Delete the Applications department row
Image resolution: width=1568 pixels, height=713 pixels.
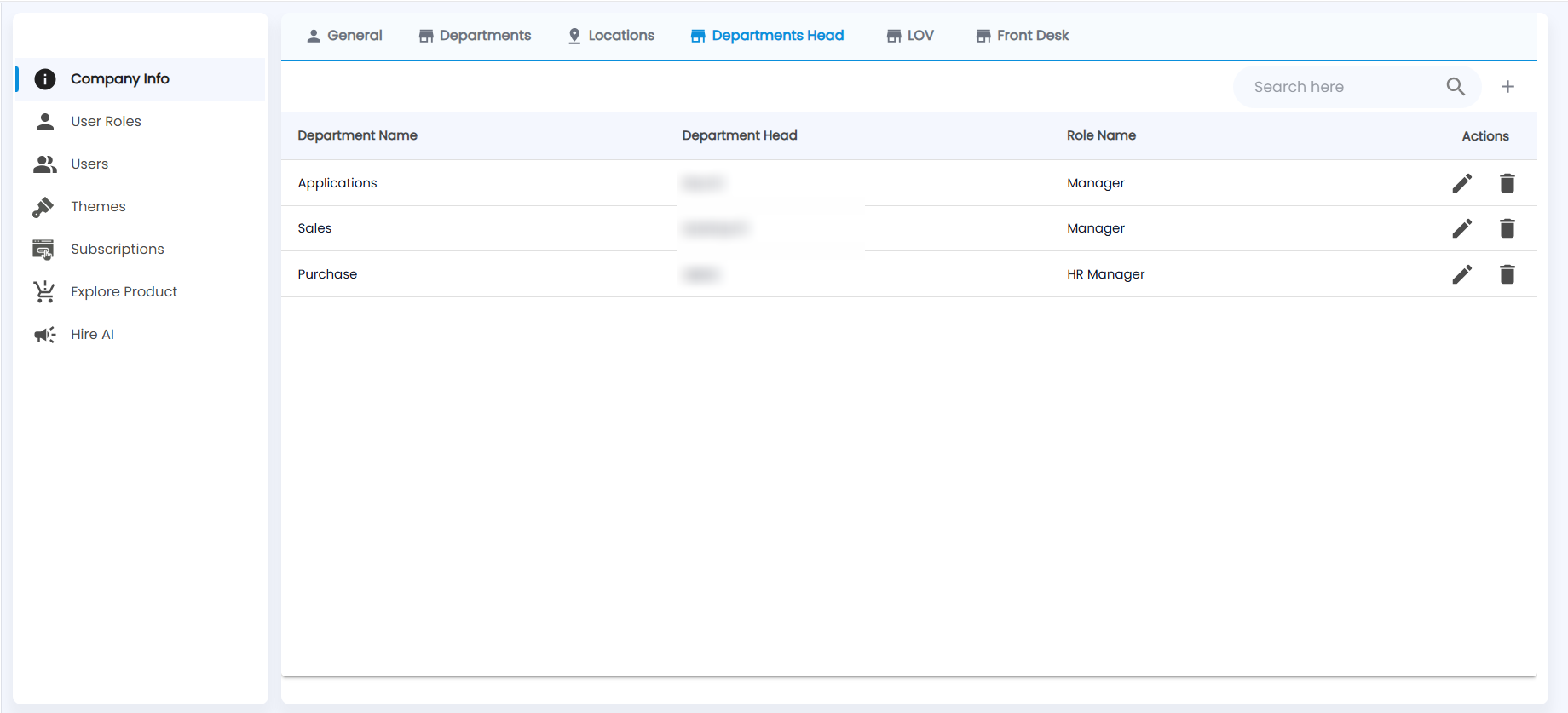[1507, 183]
